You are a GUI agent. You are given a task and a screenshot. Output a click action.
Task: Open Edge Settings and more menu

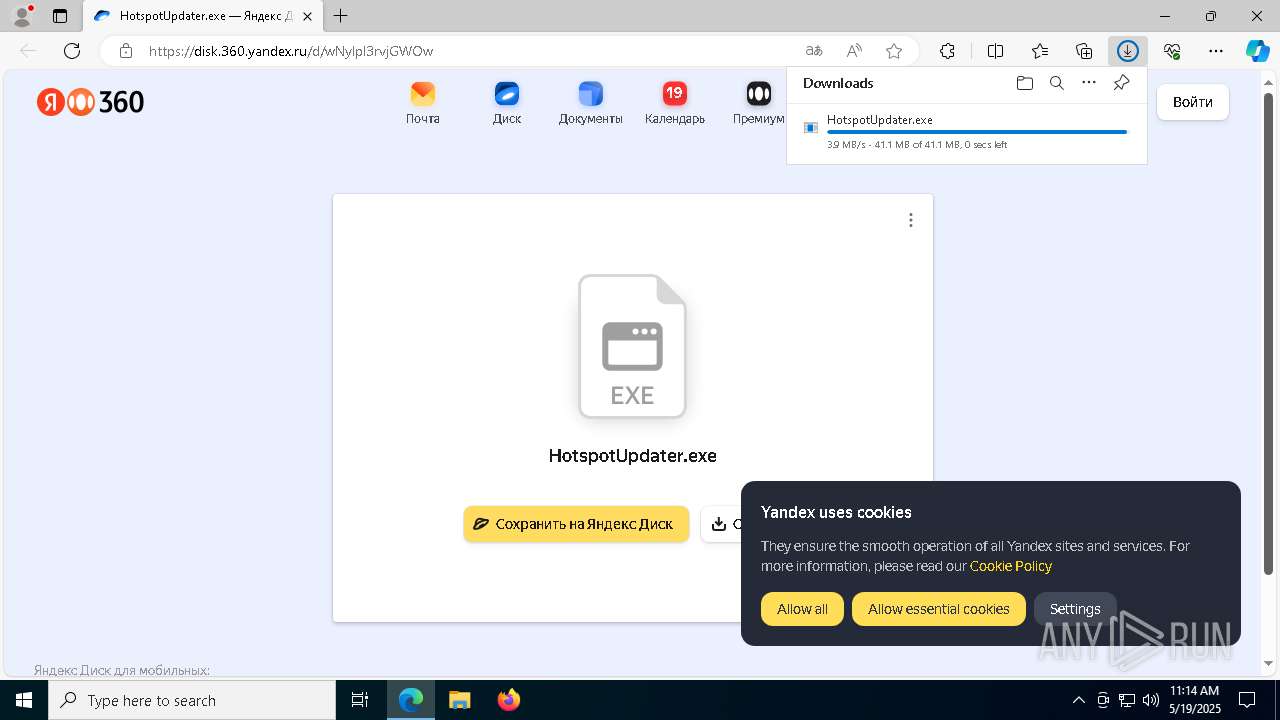pyautogui.click(x=1216, y=51)
